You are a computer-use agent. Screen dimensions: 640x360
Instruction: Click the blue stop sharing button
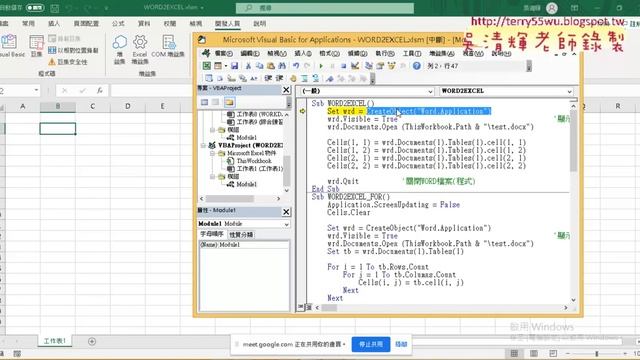point(371,344)
